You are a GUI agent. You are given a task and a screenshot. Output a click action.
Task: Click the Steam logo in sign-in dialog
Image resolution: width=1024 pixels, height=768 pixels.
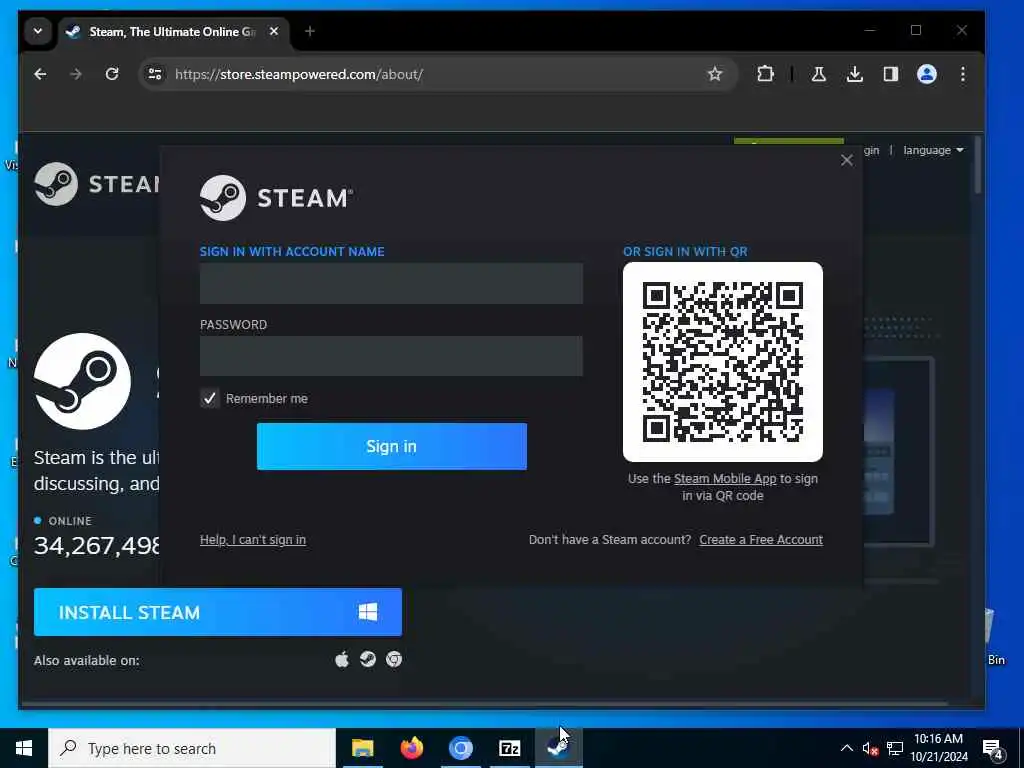coord(276,198)
